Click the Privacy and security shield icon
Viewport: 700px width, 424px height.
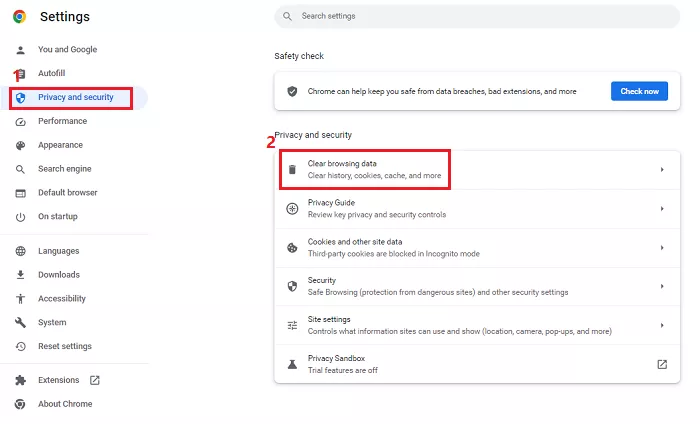[21, 98]
